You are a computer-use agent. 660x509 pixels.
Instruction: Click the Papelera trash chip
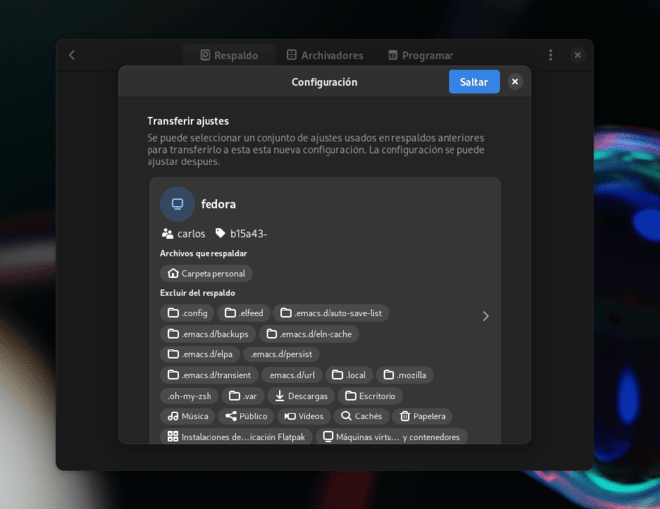[422, 416]
